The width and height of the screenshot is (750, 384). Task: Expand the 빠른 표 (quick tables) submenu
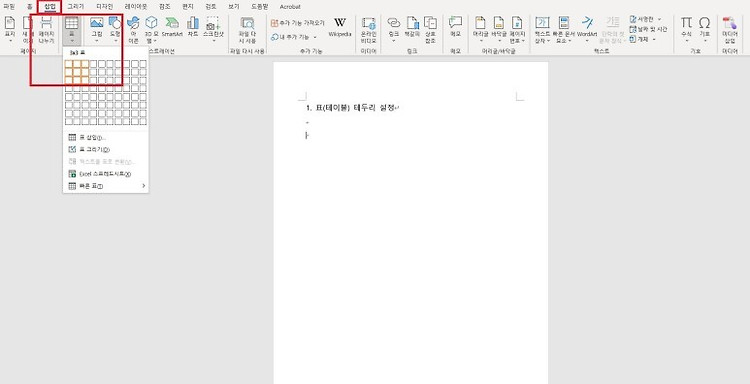click(106, 186)
